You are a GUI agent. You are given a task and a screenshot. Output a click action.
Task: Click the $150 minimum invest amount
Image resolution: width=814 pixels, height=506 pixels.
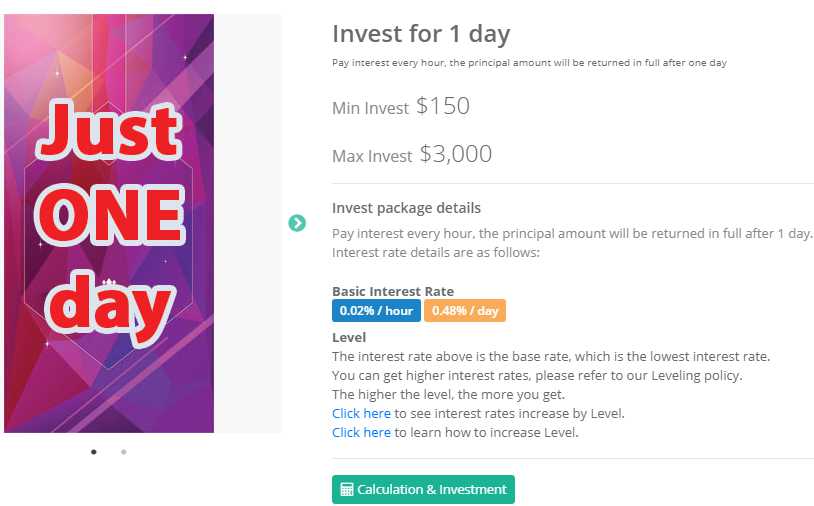(x=443, y=106)
